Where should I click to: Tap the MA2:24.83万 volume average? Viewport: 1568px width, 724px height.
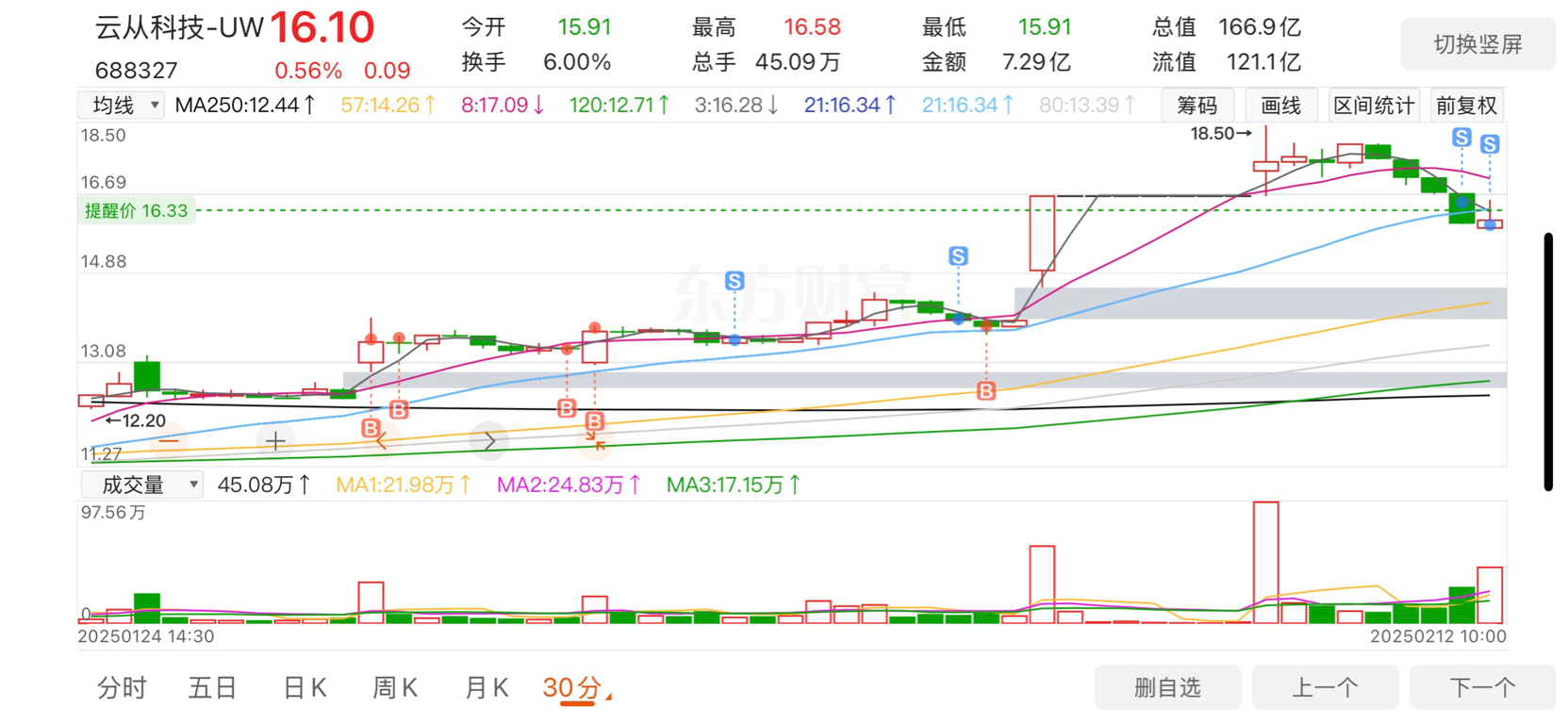tap(569, 485)
